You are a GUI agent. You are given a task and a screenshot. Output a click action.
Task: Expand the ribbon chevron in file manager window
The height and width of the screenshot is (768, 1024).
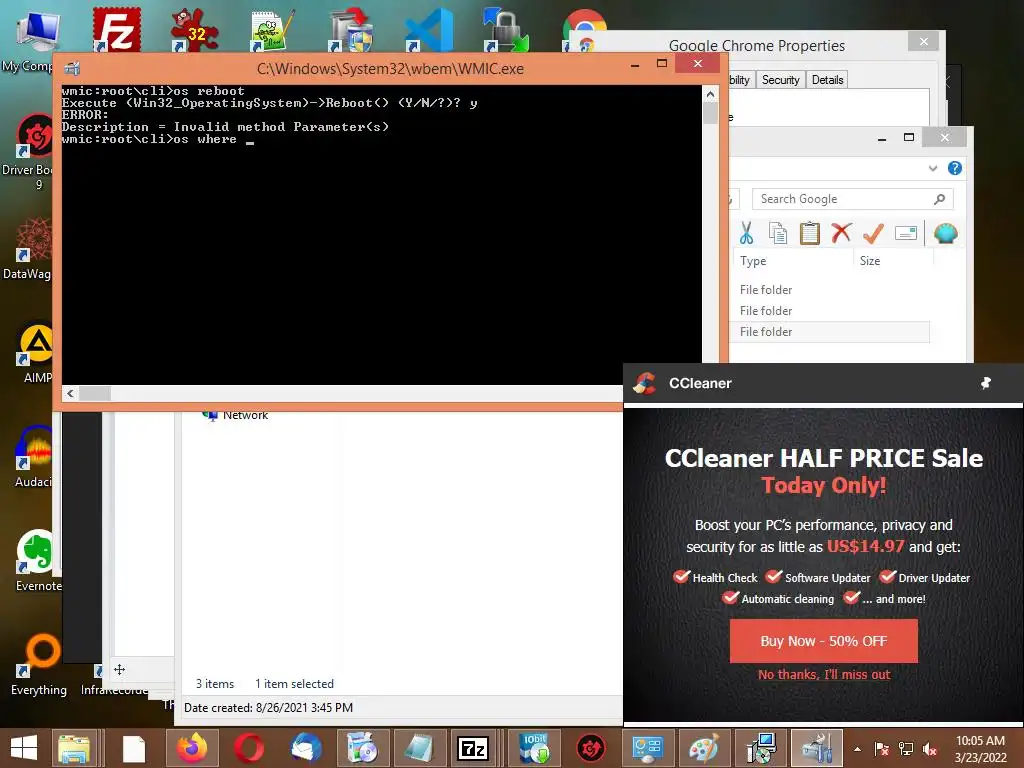pyautogui.click(x=933, y=168)
